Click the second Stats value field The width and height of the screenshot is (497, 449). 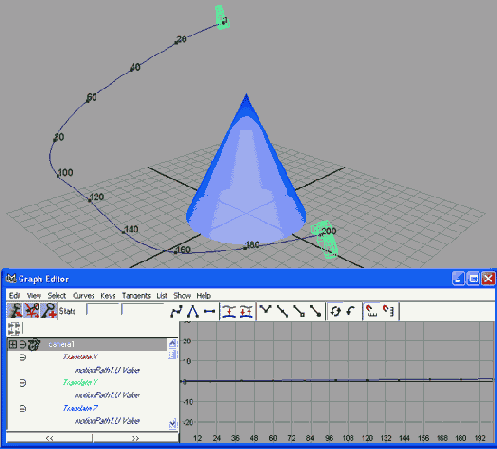click(x=143, y=310)
